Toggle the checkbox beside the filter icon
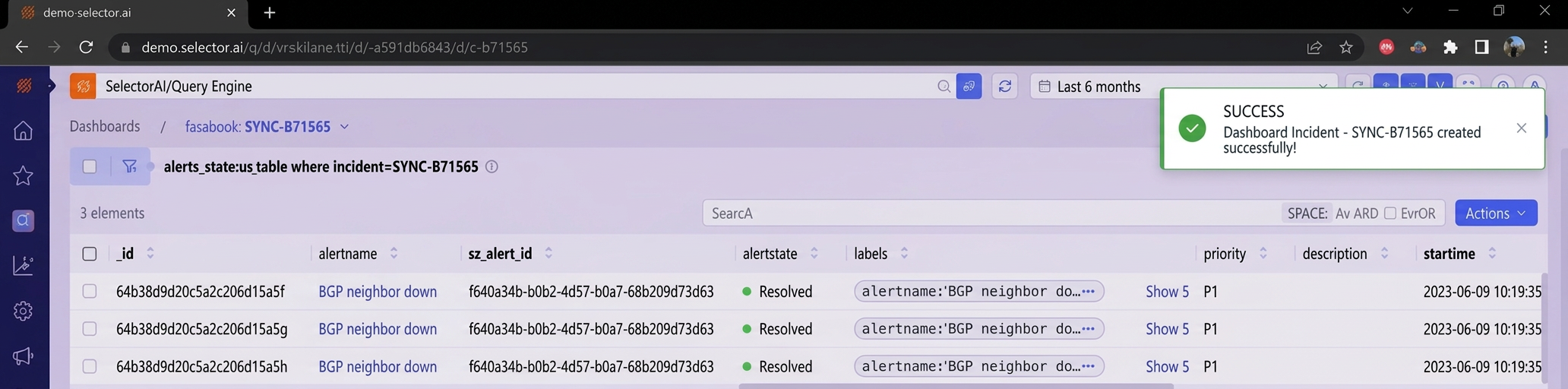The width and height of the screenshot is (1568, 389). tap(90, 166)
